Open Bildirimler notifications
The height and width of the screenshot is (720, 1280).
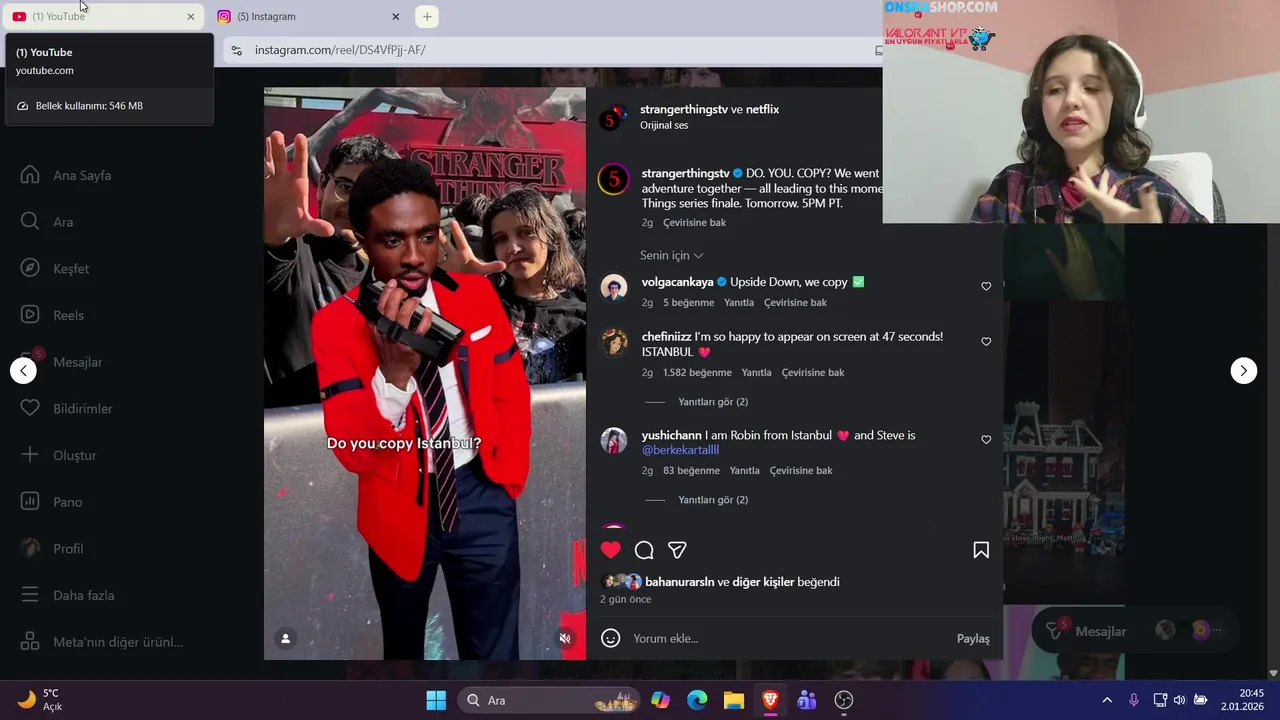click(82, 408)
